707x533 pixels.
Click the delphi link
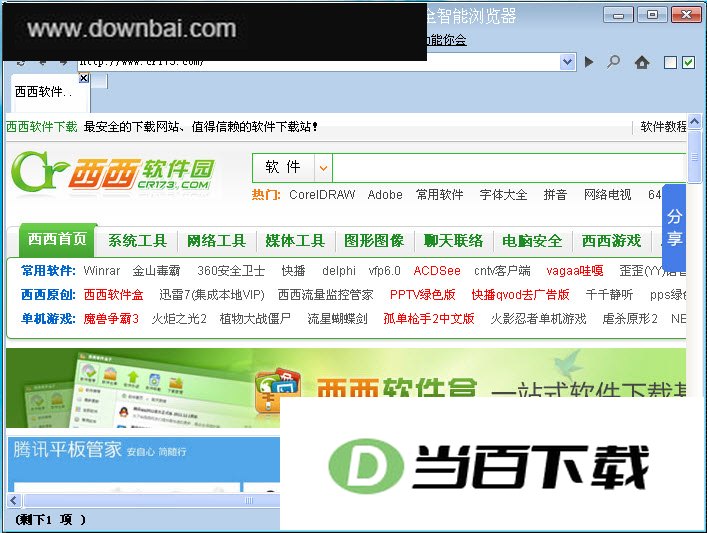pos(339,271)
